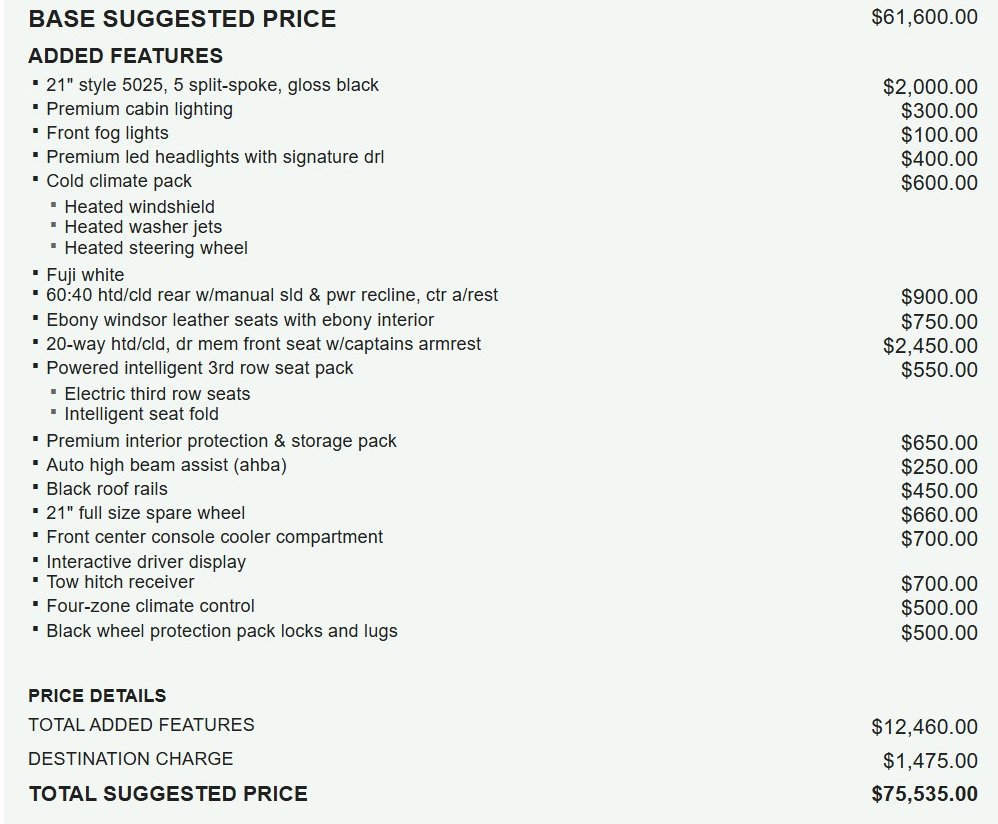Image resolution: width=998 pixels, height=824 pixels.
Task: Click the Cold climate pack entry
Action: coord(119,181)
